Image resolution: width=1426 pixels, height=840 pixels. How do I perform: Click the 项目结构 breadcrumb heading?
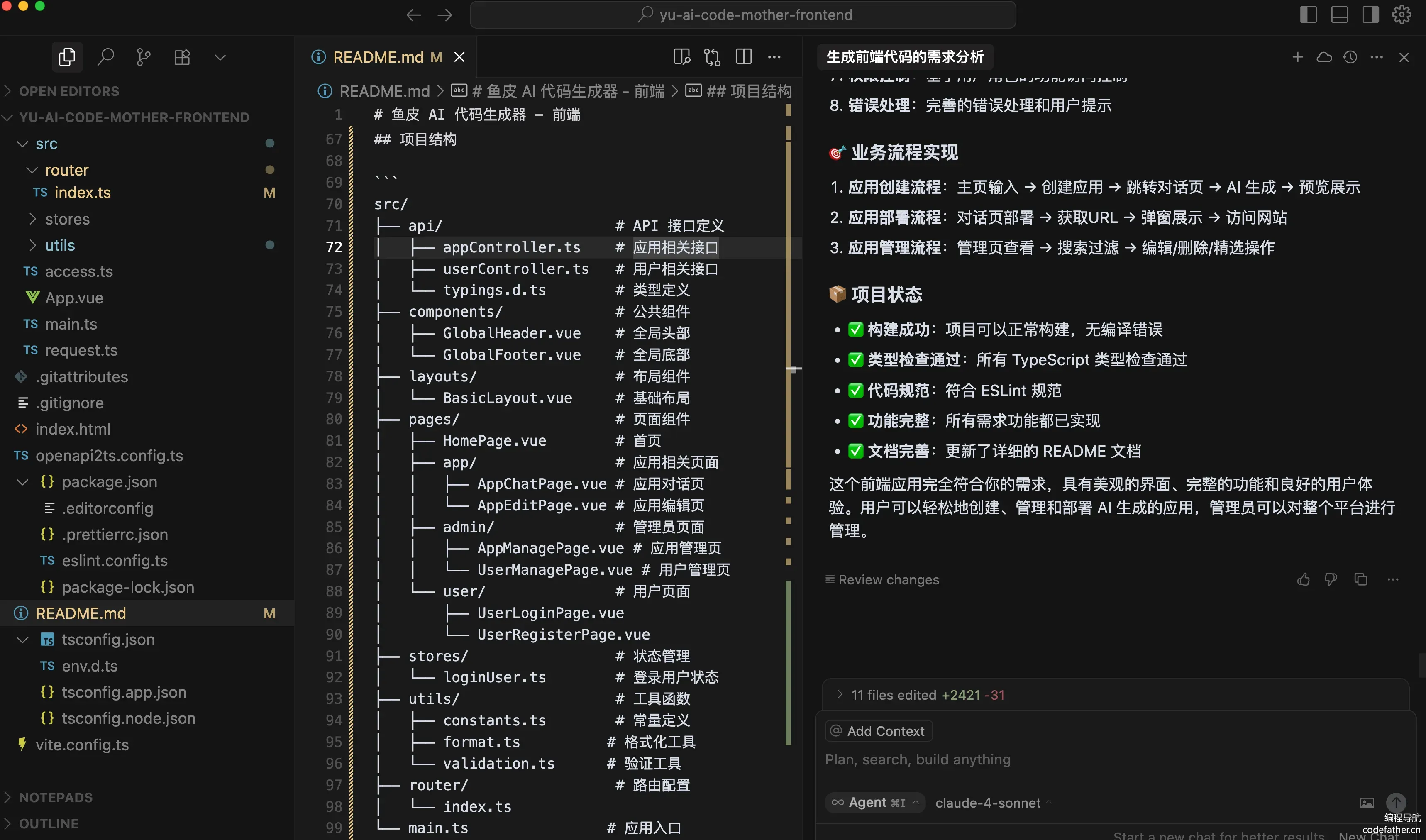tap(749, 91)
